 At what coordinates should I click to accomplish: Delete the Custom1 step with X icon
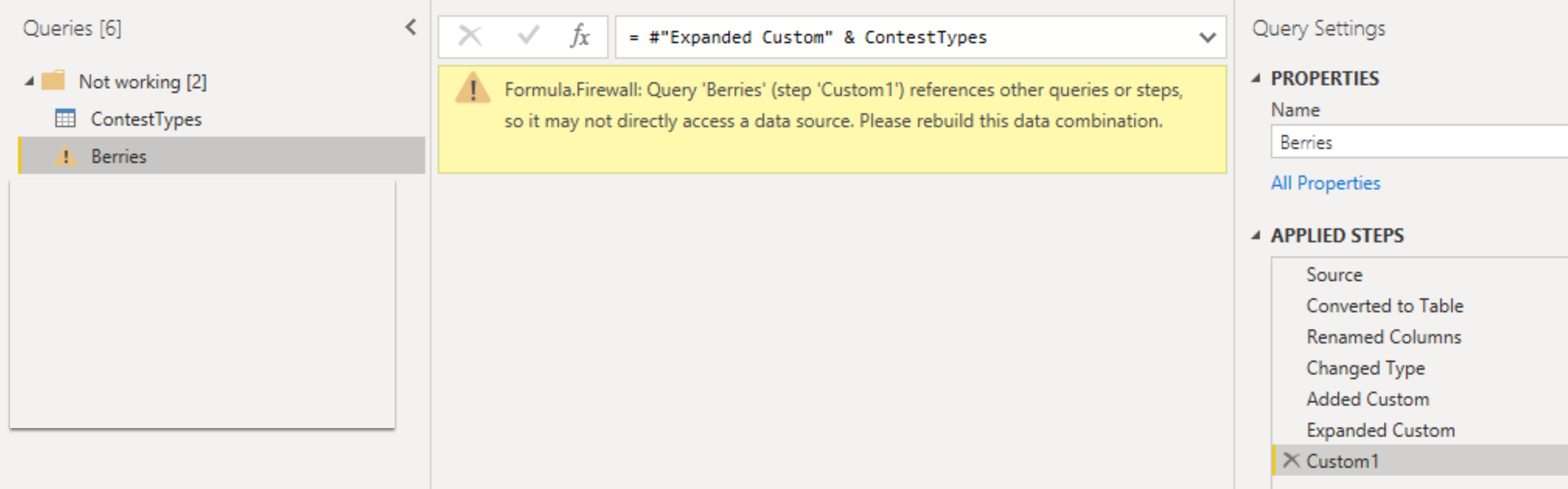[x=1291, y=460]
